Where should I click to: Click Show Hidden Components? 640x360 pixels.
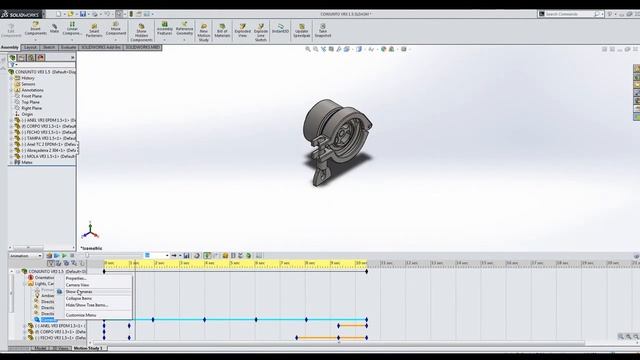pyautogui.click(x=141, y=32)
